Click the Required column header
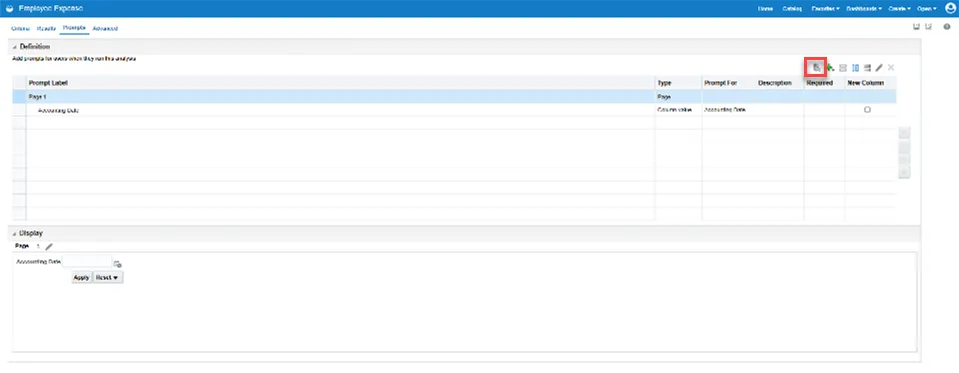 click(x=820, y=83)
